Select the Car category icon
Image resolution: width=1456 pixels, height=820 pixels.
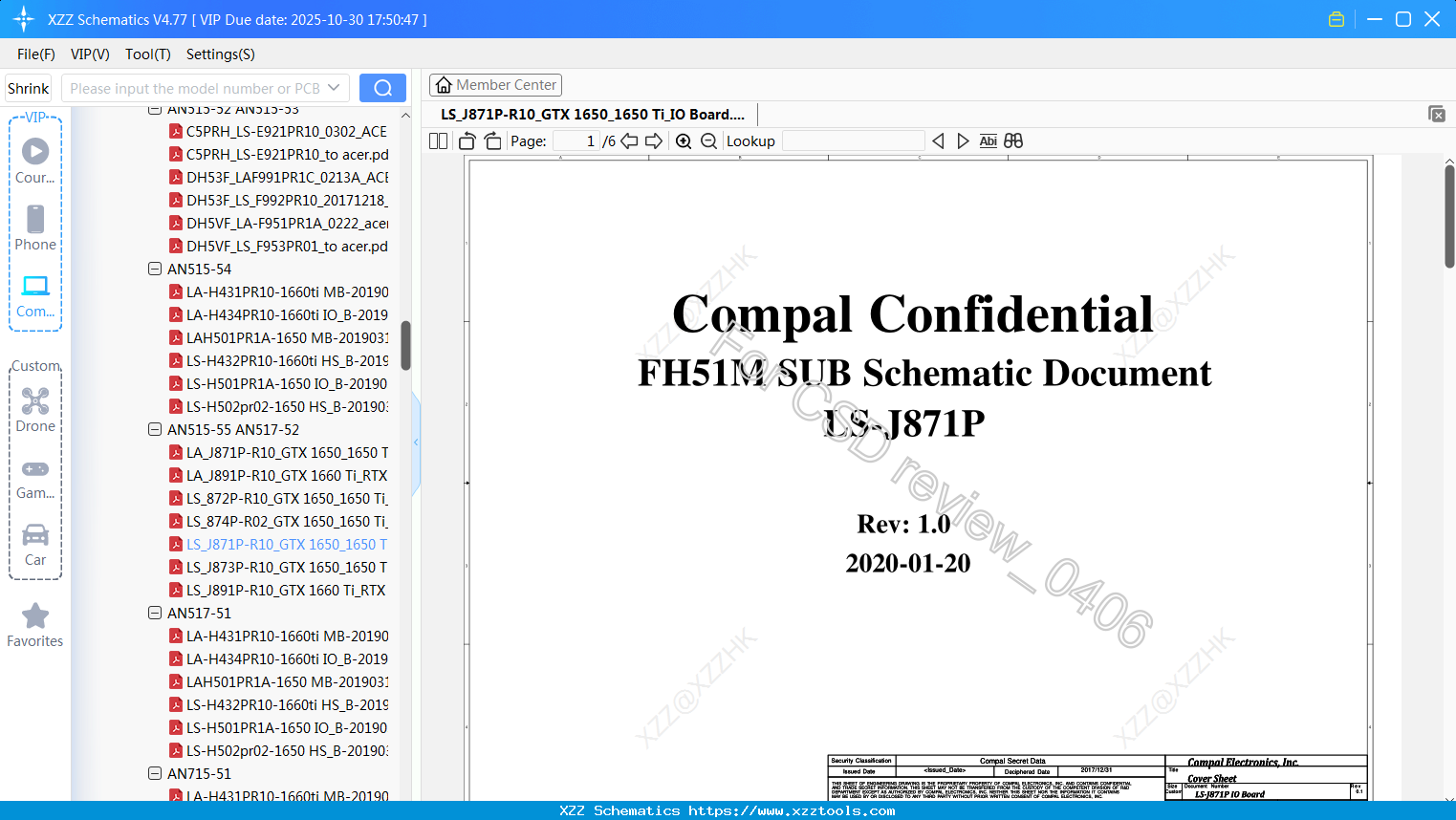point(35,545)
